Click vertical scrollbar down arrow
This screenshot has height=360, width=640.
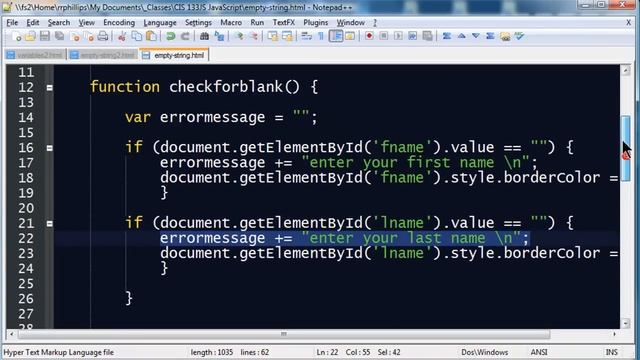tap(626, 323)
